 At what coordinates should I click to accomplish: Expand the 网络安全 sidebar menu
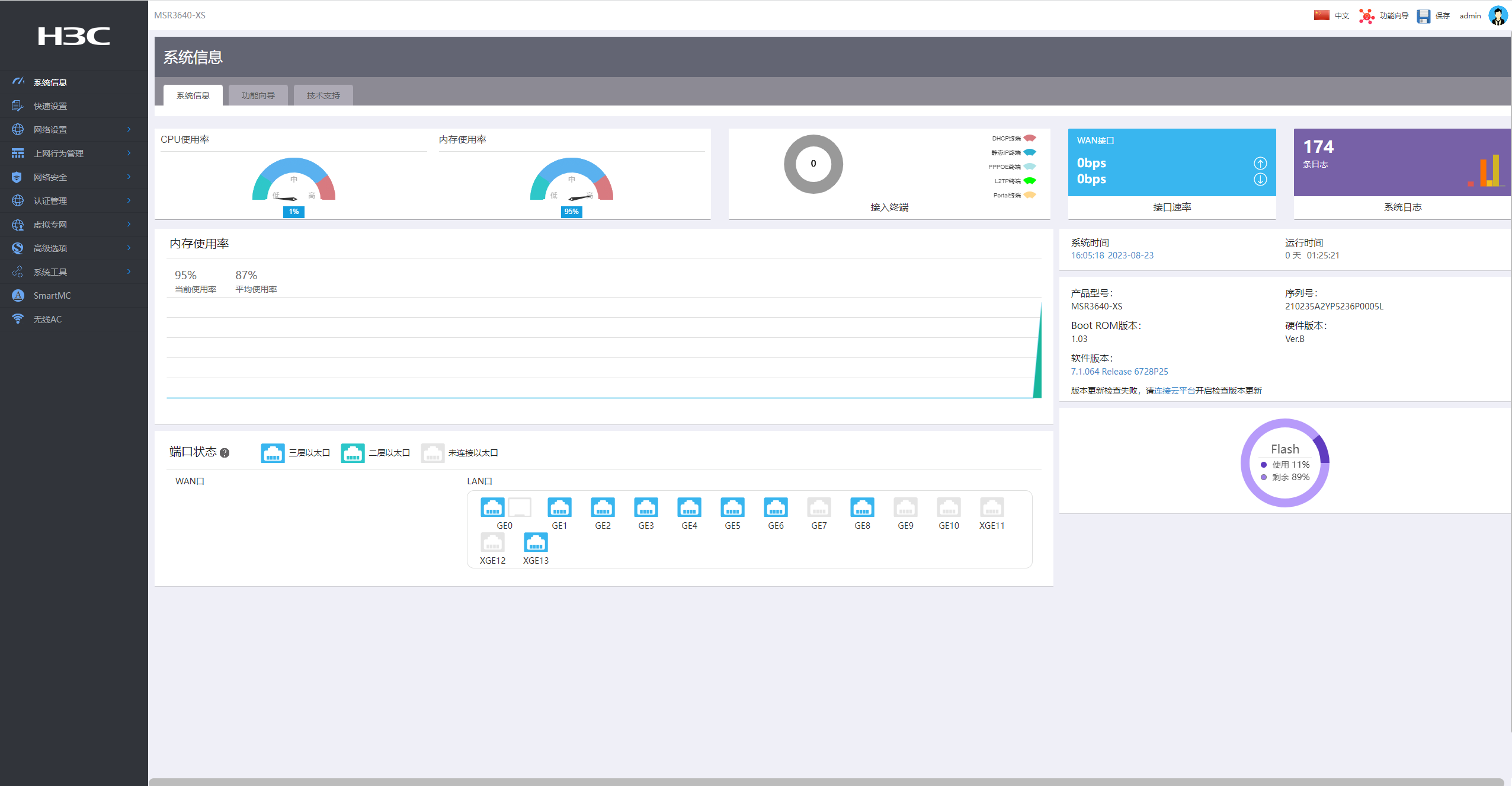coord(50,177)
